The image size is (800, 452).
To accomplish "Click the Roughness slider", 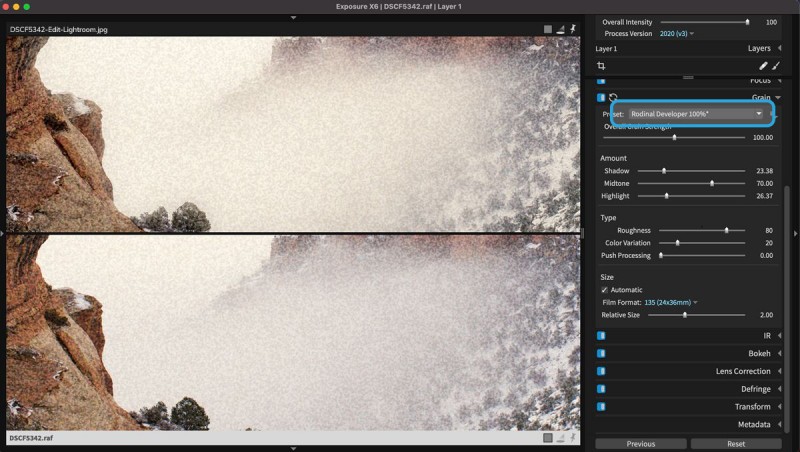I will pyautogui.click(x=702, y=231).
